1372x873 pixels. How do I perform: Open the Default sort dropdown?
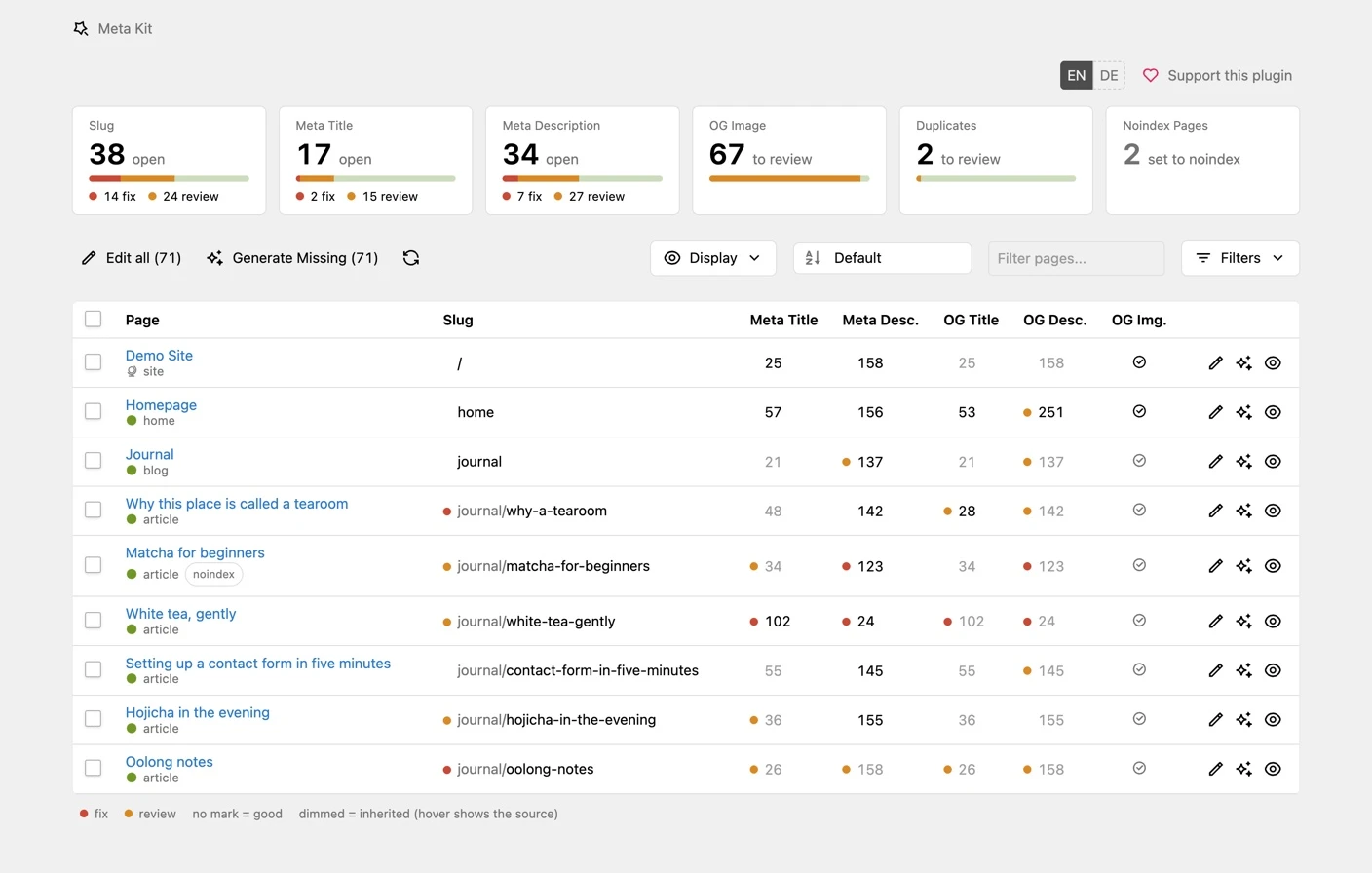pos(882,258)
